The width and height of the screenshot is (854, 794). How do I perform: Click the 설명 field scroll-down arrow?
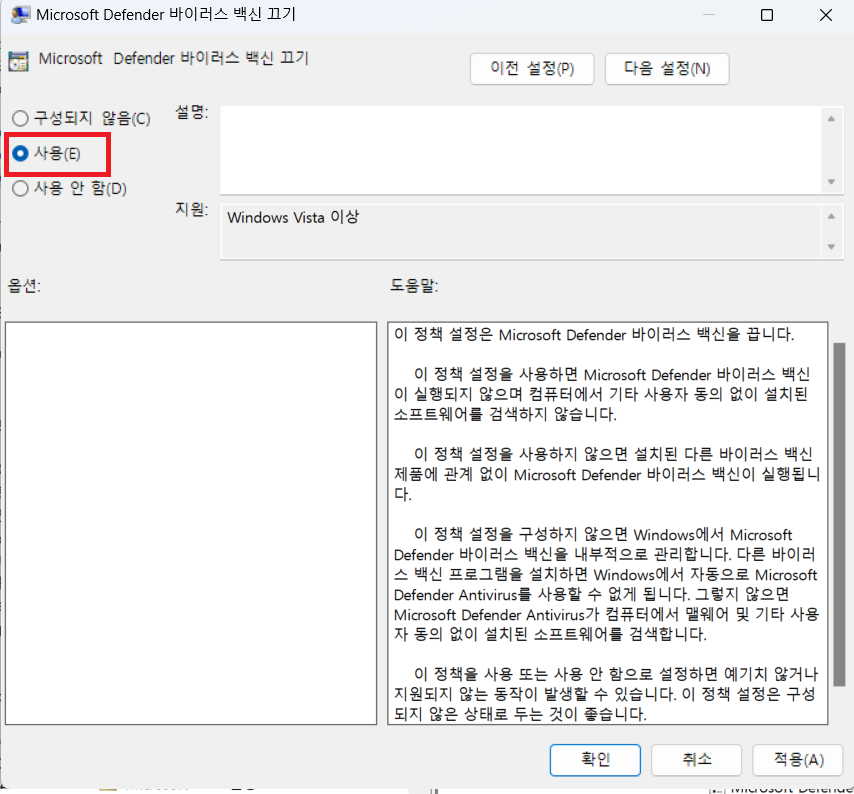point(833,182)
